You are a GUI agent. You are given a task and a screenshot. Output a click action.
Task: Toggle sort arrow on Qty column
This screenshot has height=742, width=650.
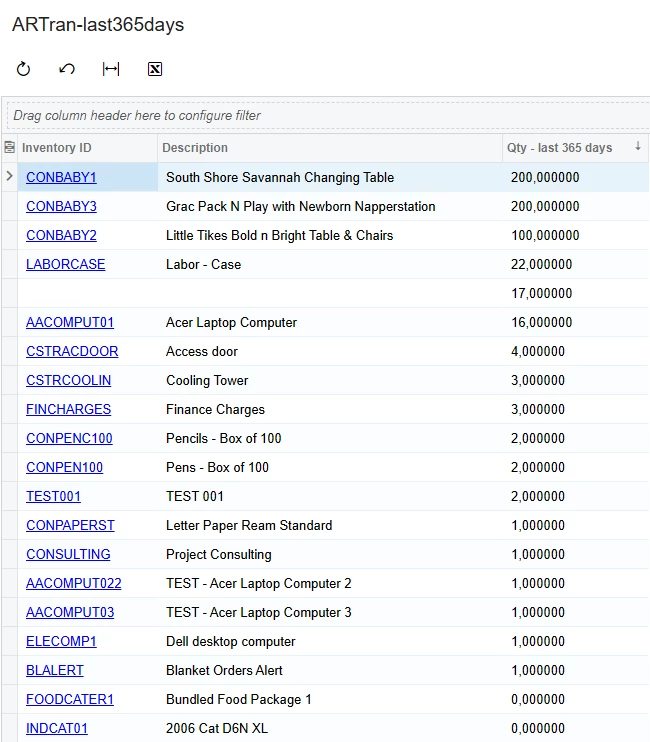tap(638, 146)
